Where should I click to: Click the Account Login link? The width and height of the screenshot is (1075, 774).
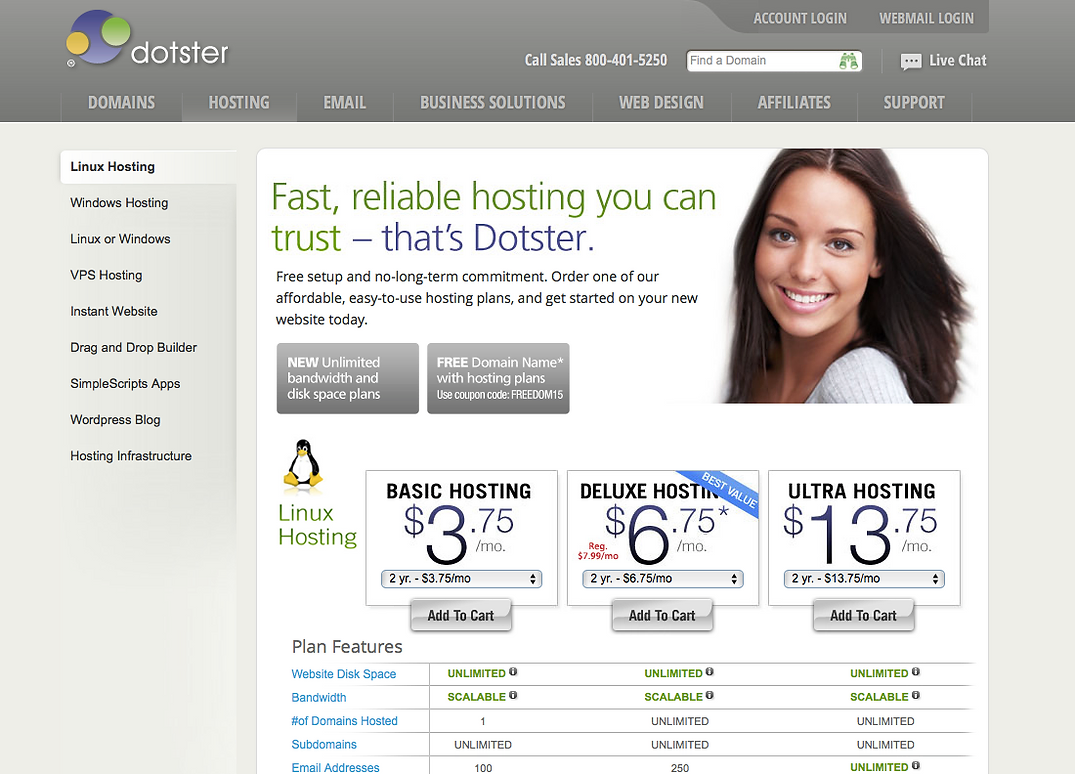(800, 19)
